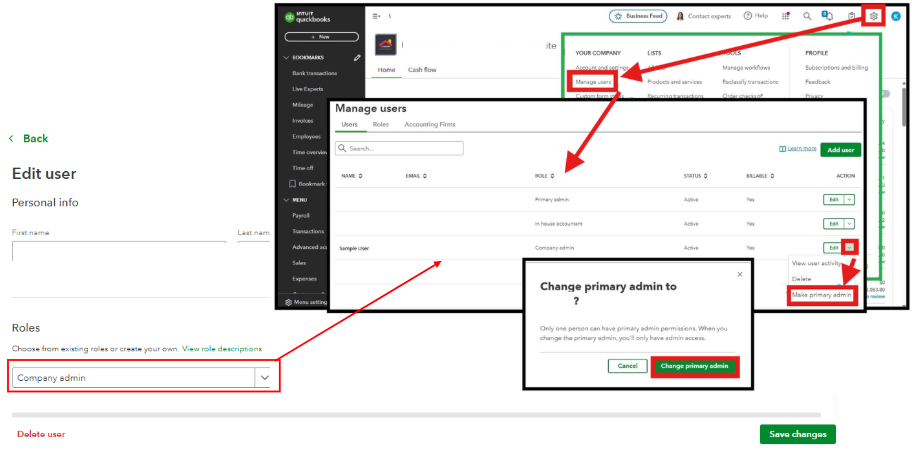Open the K profile avatar
Screen dimensions: 912x453
coord(896,16)
